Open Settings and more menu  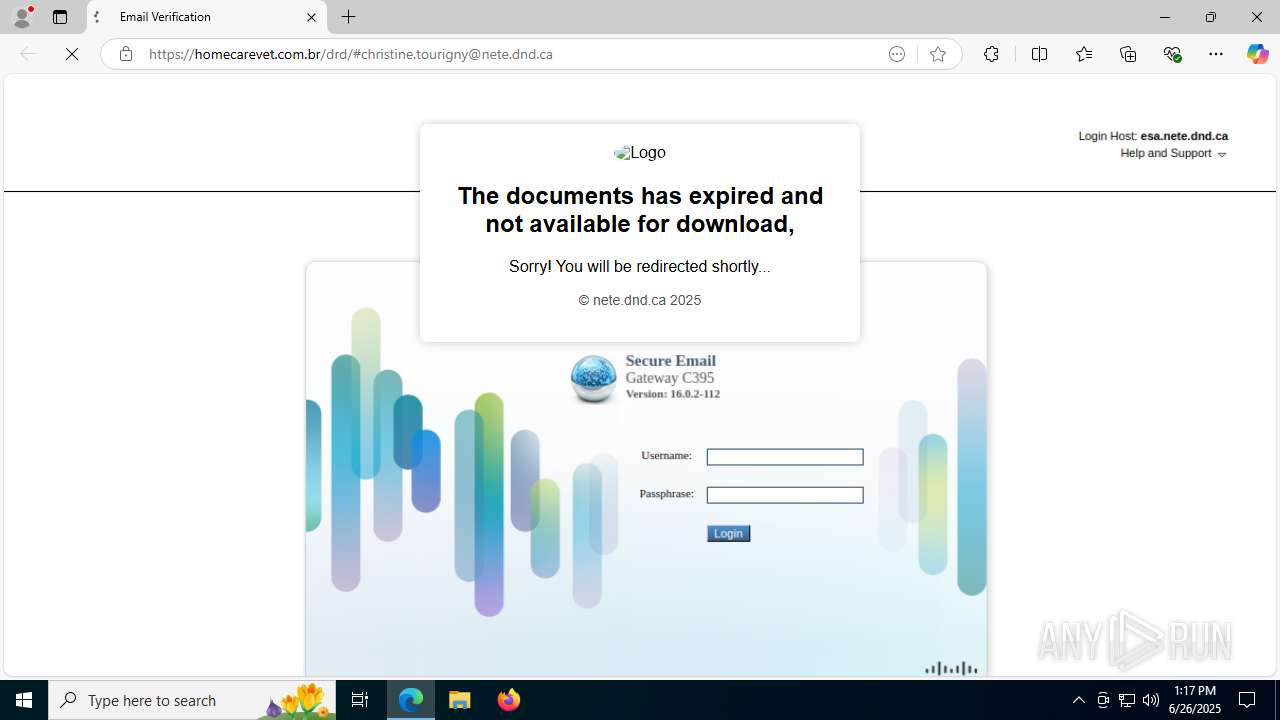[1216, 54]
